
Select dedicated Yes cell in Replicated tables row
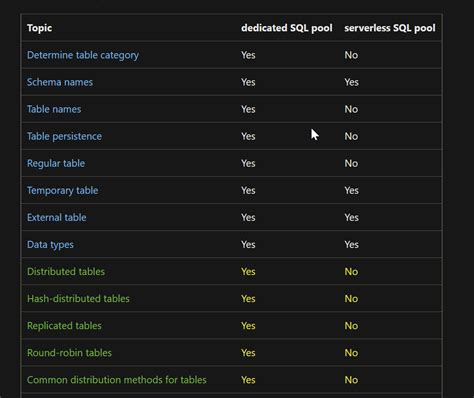click(248, 326)
